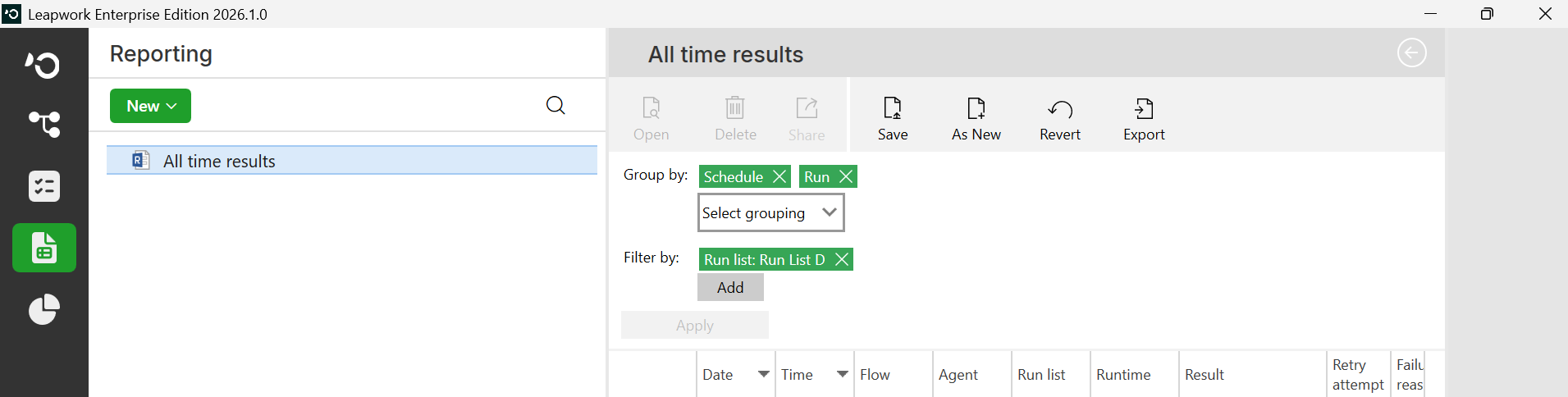This screenshot has width=1568, height=397.
Task: Select the Reporting sidebar icon
Action: coord(44,248)
